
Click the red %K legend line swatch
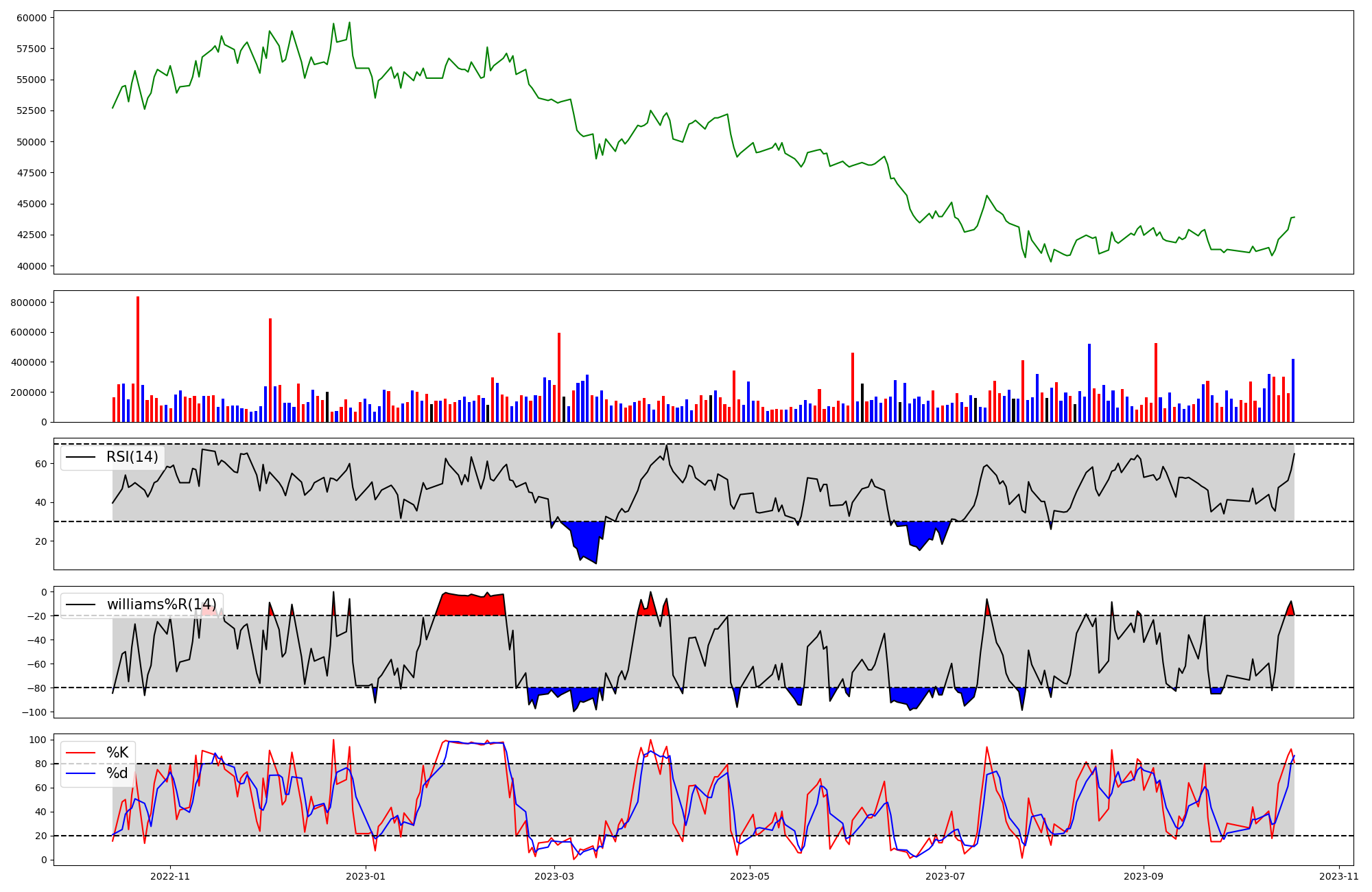[x=80, y=753]
